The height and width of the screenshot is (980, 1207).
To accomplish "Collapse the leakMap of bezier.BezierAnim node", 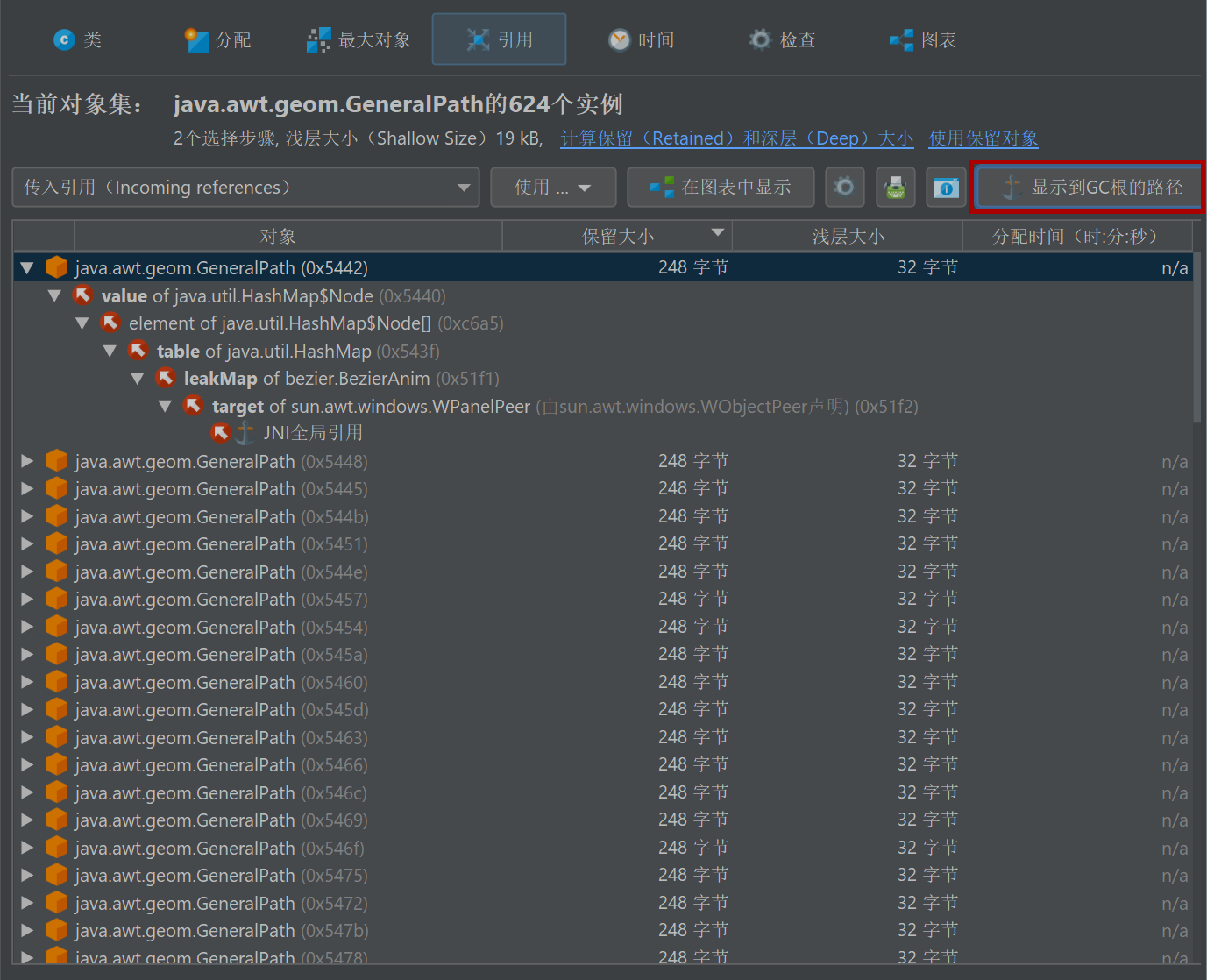I will coord(138,379).
